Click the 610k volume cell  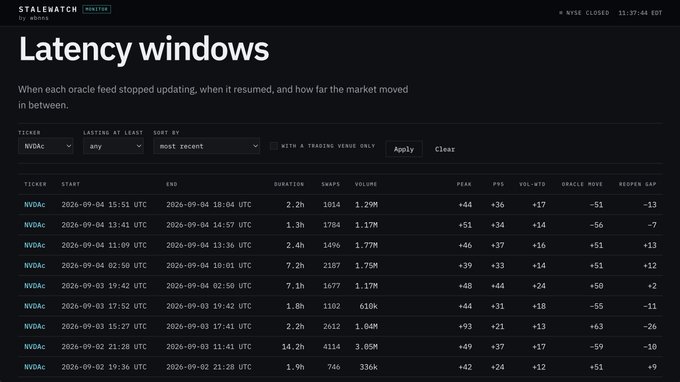369,306
